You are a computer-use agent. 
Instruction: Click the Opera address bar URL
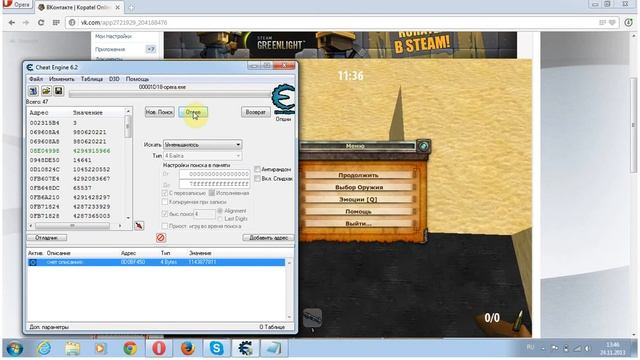(x=124, y=23)
